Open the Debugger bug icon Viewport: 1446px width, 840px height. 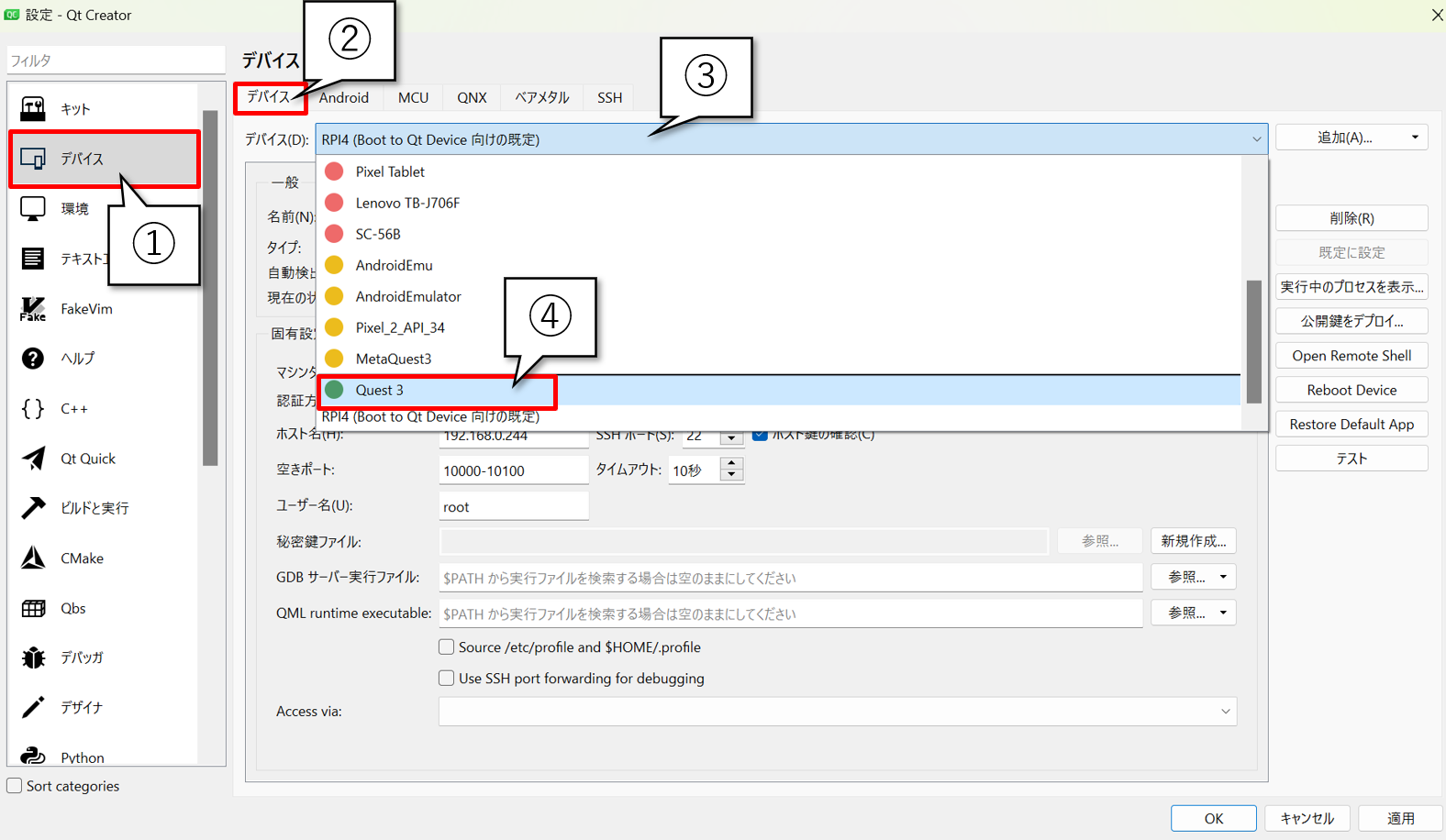click(x=33, y=658)
